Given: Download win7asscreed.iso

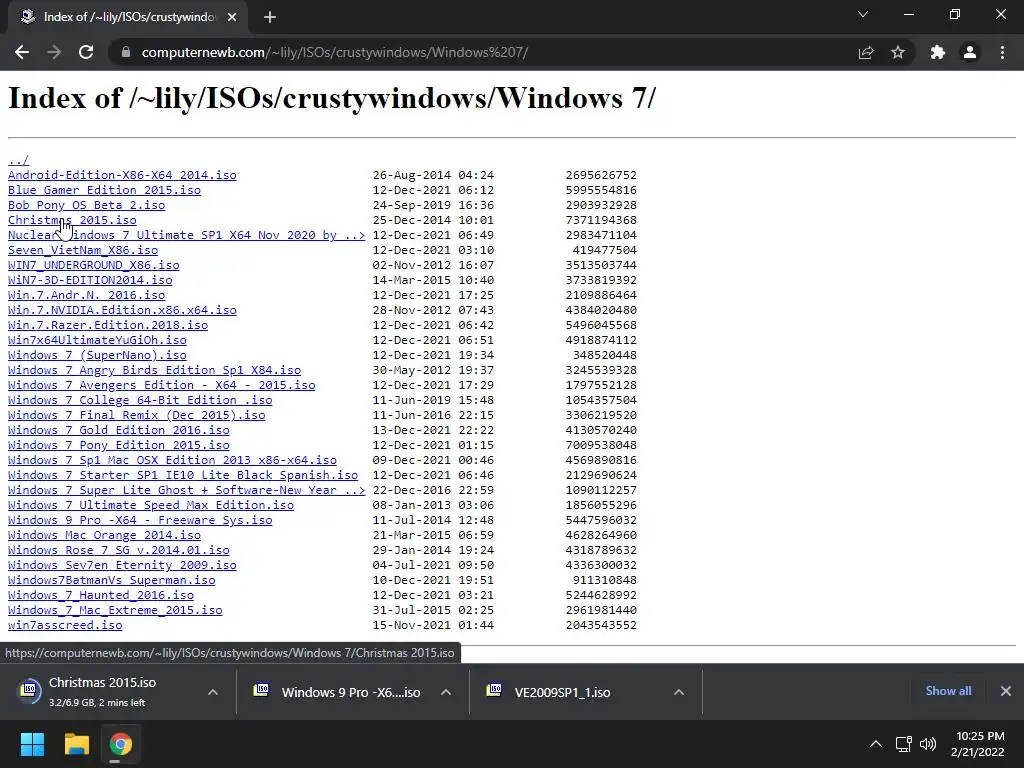Looking at the screenshot, I should click(x=65, y=626).
